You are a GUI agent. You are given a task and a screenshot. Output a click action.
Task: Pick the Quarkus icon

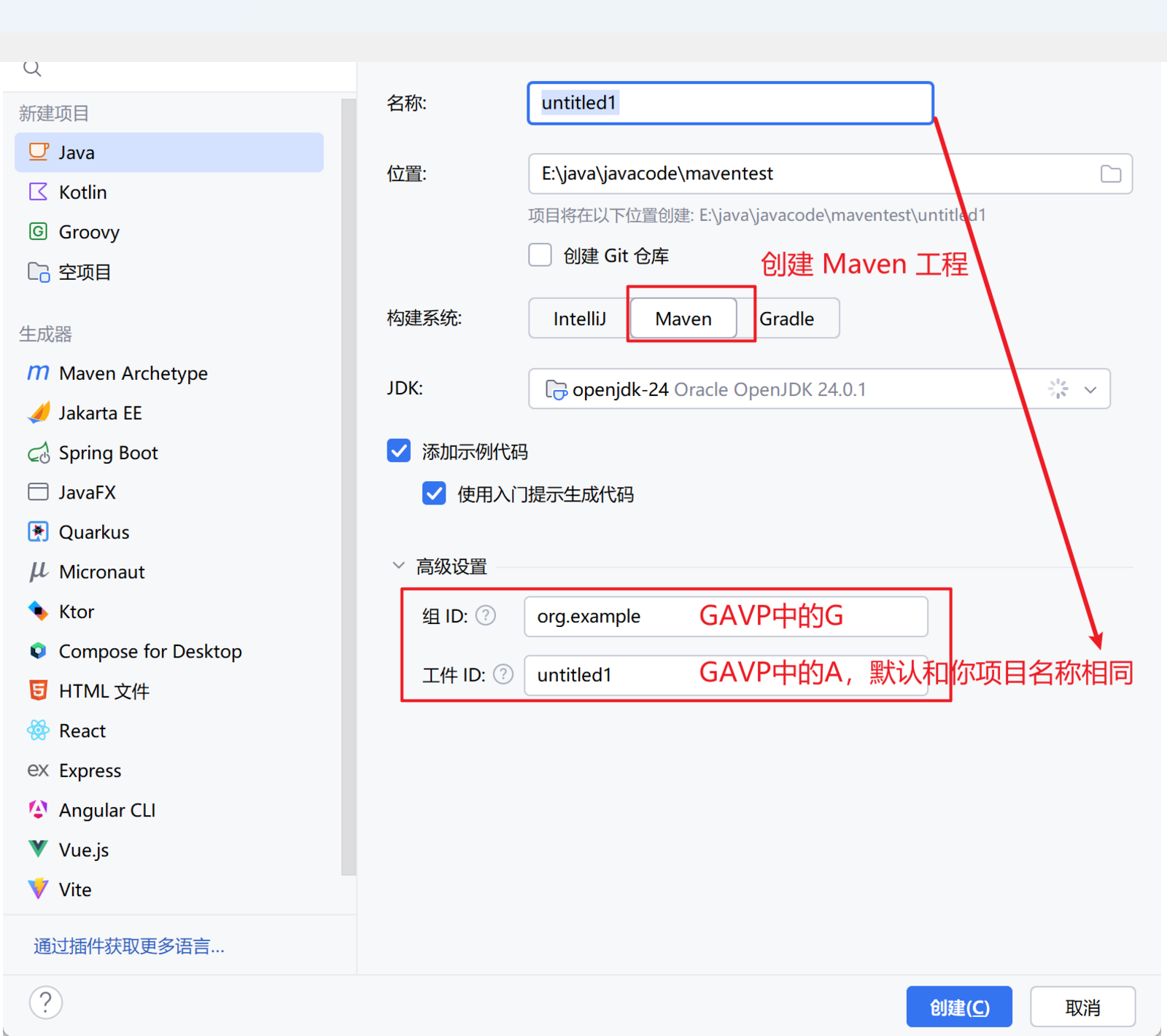click(39, 532)
